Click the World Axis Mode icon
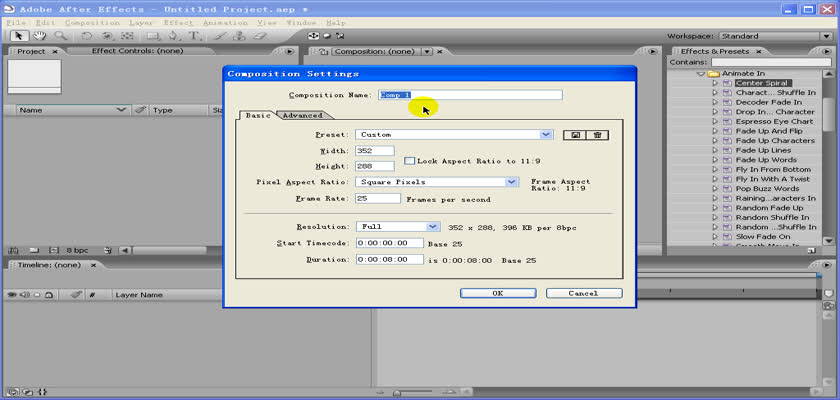Image resolution: width=840 pixels, height=400 pixels. point(327,36)
